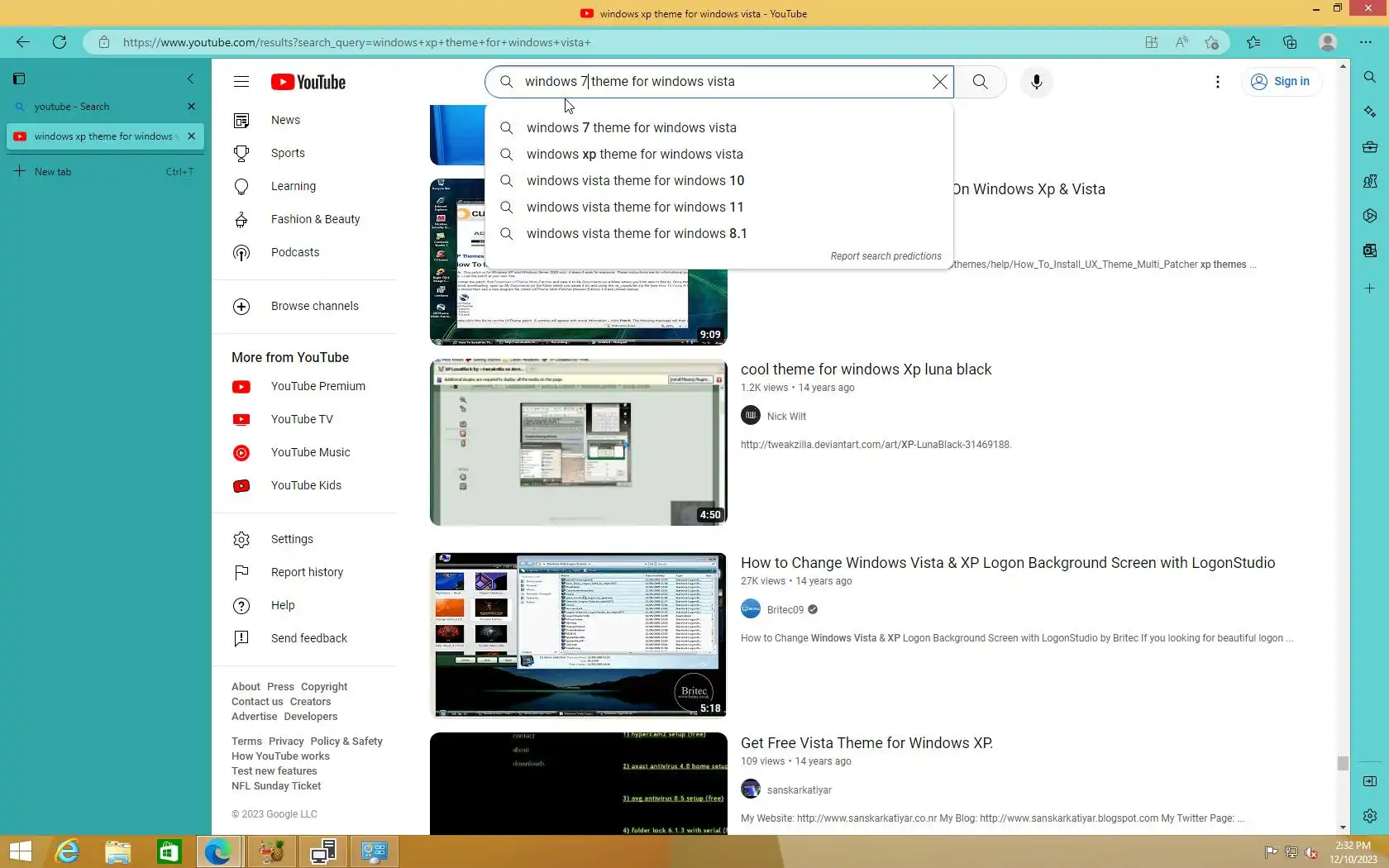The width and height of the screenshot is (1389, 868).
Task: Open Windows Start button
Action: [20, 851]
